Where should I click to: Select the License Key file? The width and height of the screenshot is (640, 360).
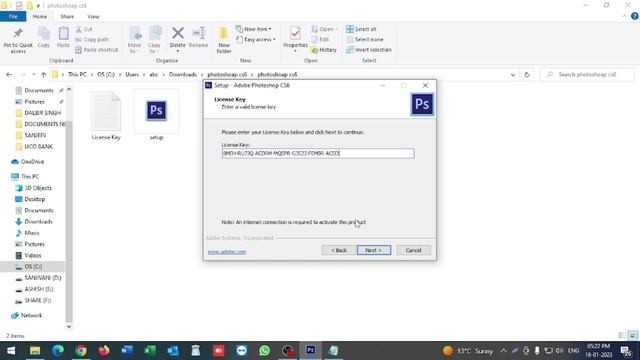click(106, 116)
